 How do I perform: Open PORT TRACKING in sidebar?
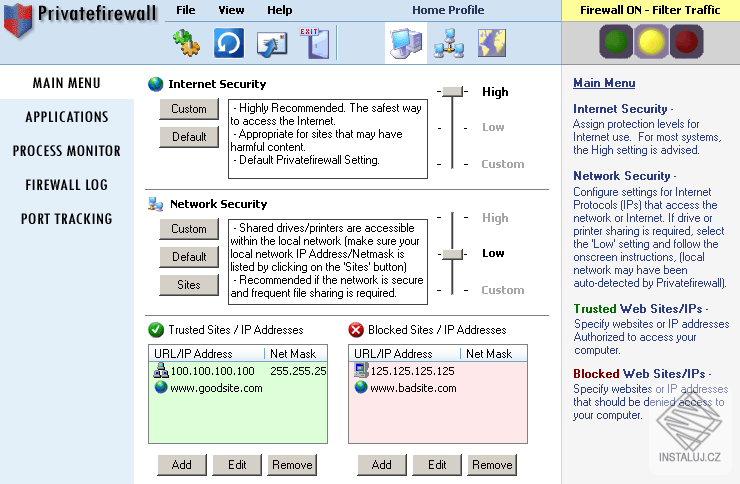coord(67,219)
